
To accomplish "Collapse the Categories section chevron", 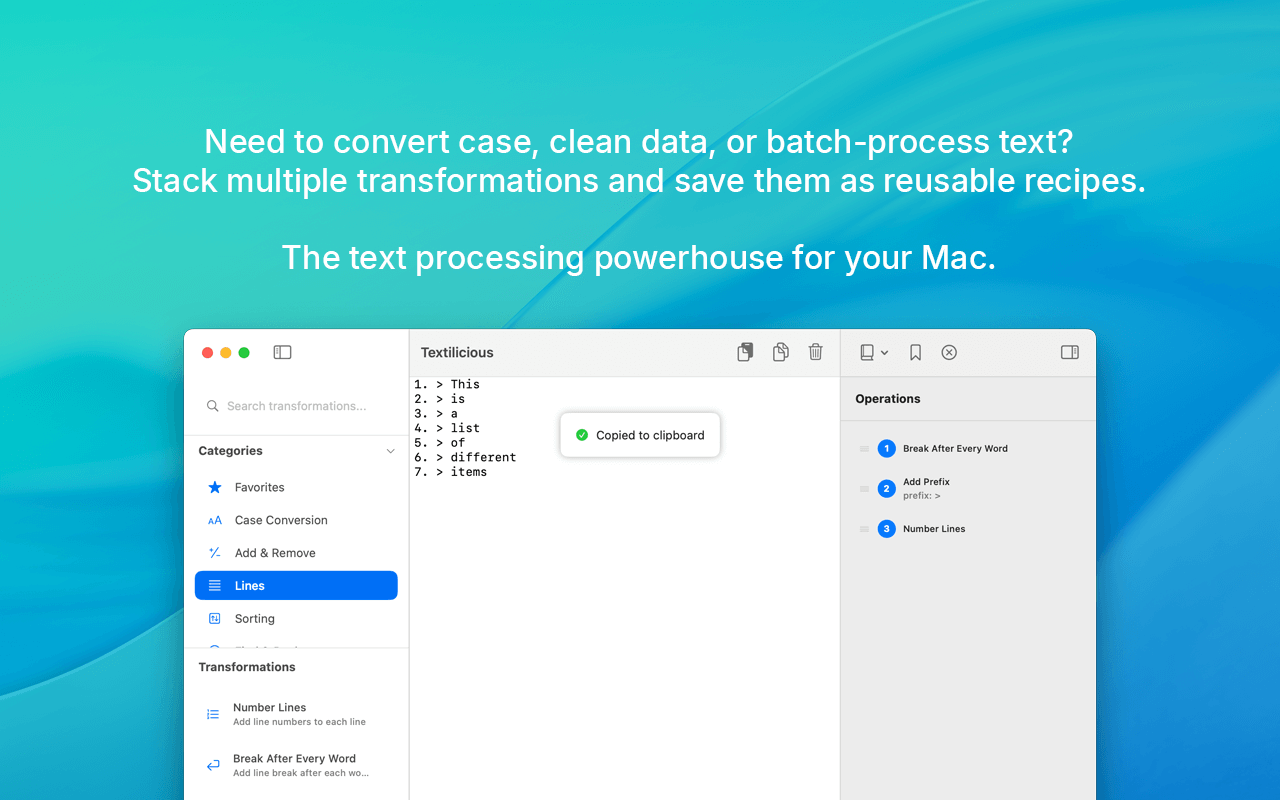I will coord(390,451).
